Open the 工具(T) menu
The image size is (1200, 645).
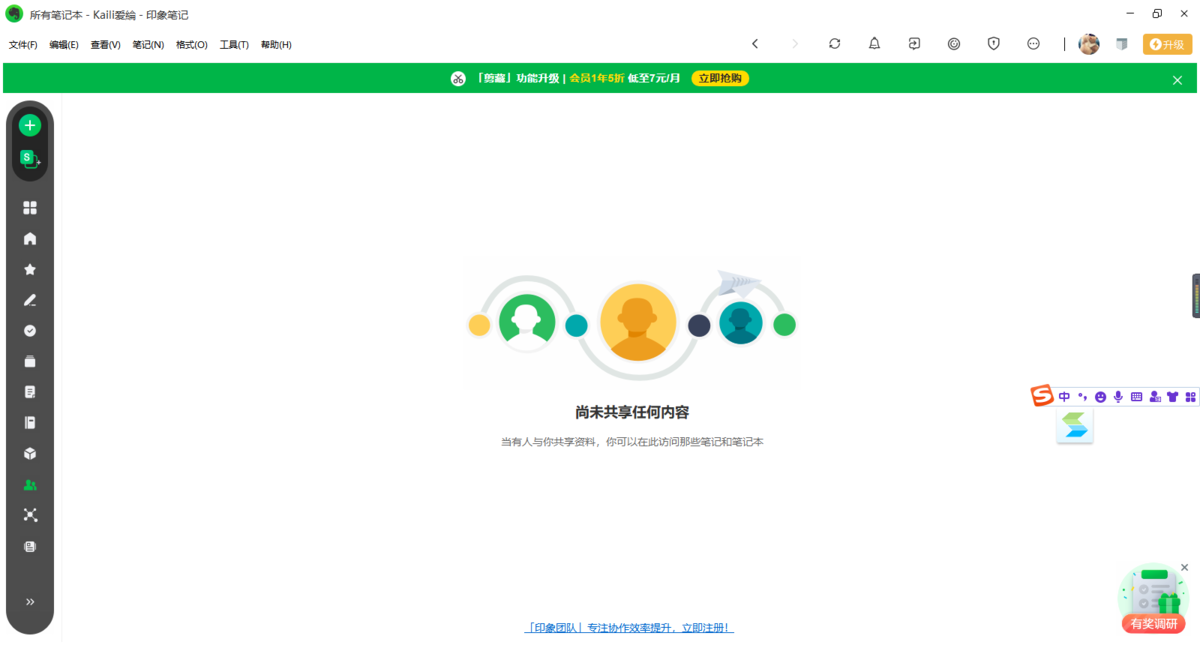click(233, 44)
